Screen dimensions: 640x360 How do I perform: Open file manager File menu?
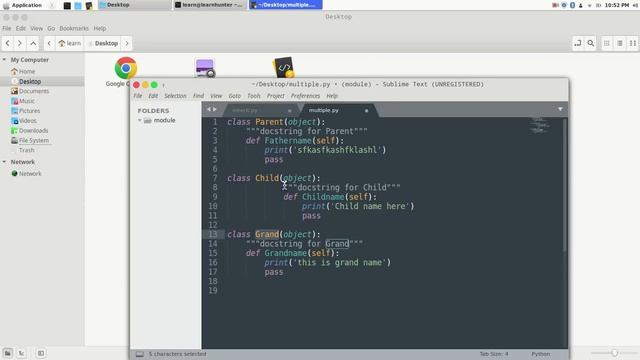click(7, 28)
